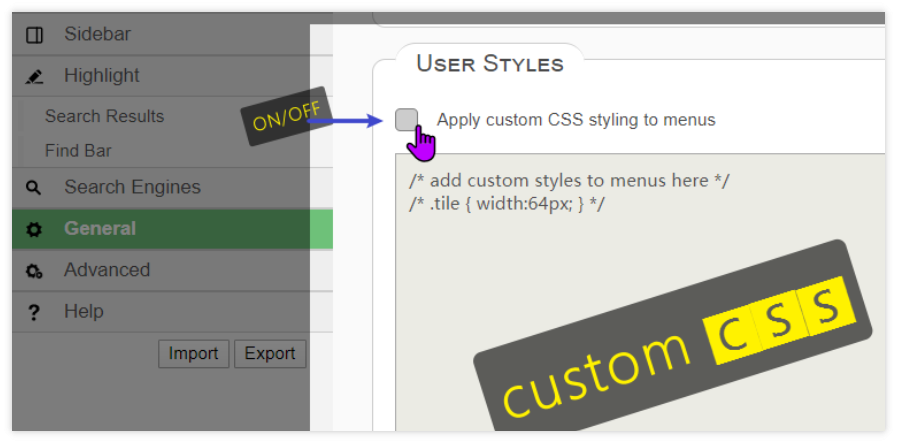
Task: Select the General settings section
Action: coord(172,229)
